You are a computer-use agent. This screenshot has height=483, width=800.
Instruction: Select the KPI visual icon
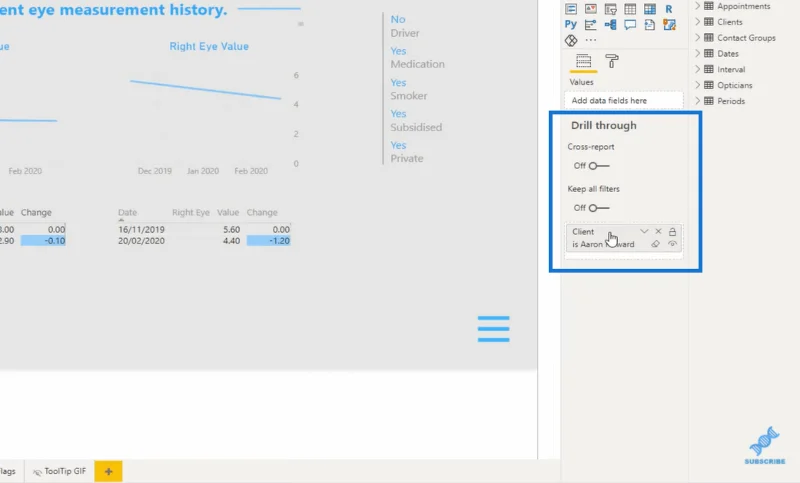pyautogui.click(x=591, y=9)
